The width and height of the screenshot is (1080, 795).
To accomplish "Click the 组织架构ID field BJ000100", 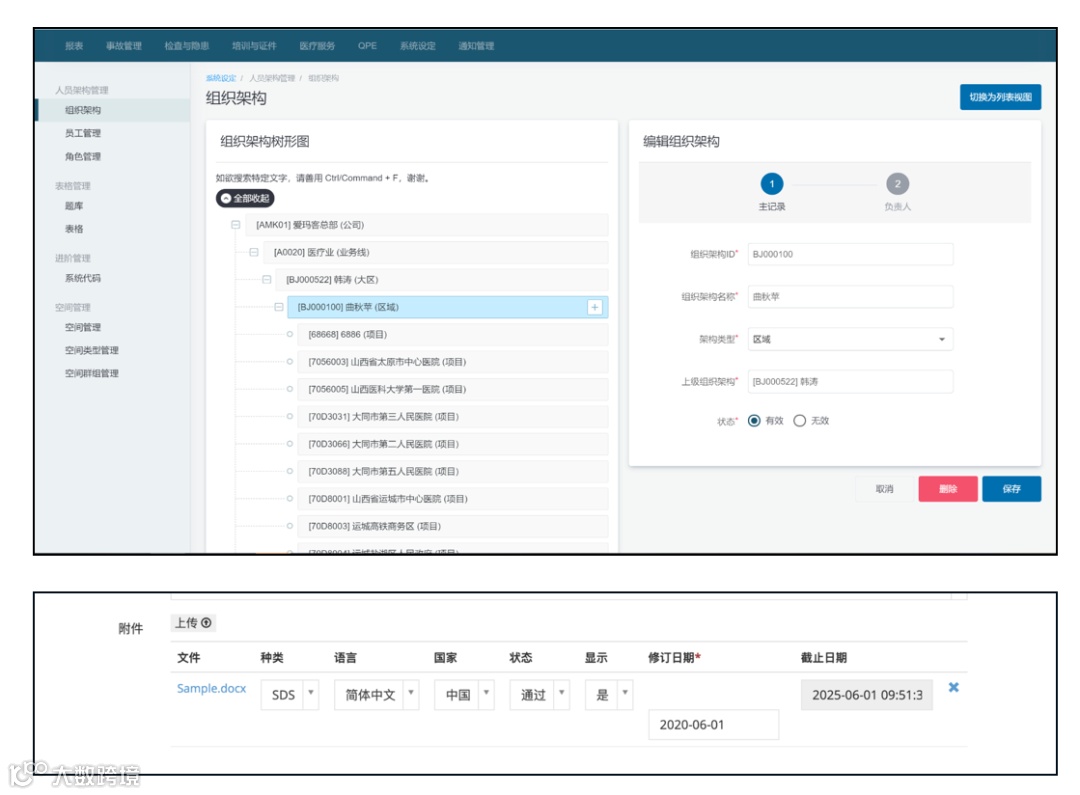I will (851, 254).
